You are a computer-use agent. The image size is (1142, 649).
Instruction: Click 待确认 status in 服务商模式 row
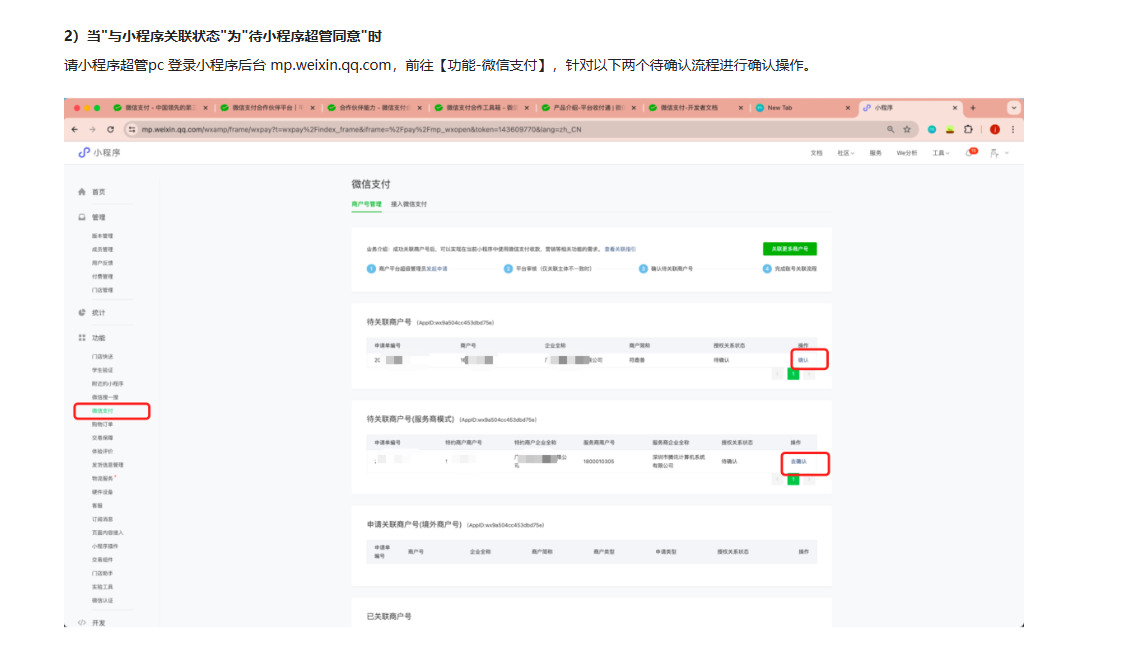(x=729, y=462)
